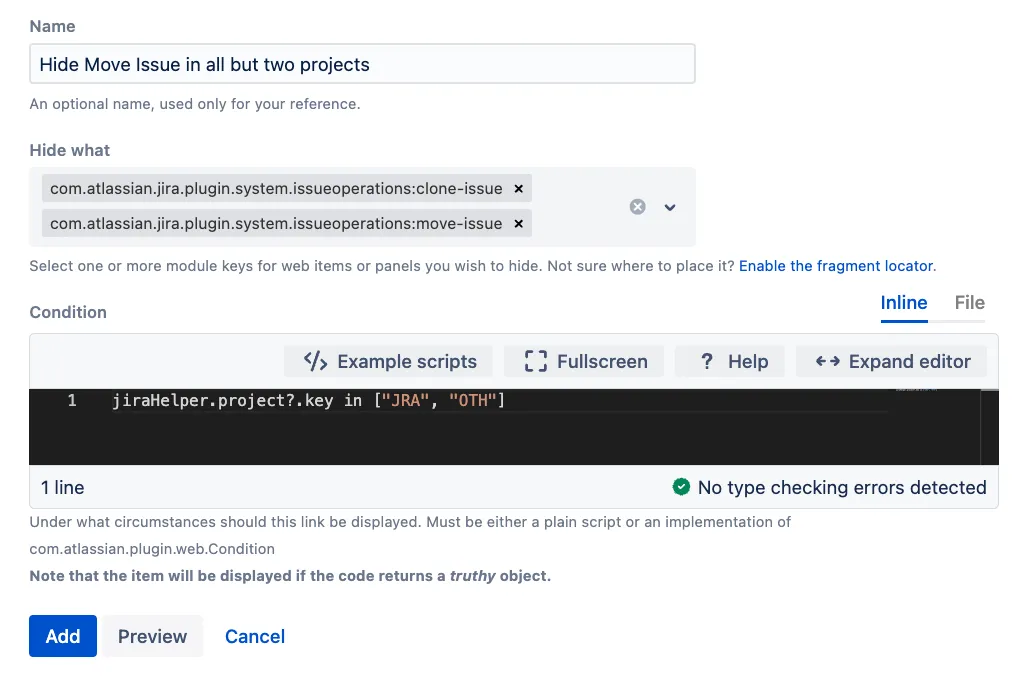Cancel the fragment form
The height and width of the screenshot is (684, 1026).
click(x=255, y=636)
